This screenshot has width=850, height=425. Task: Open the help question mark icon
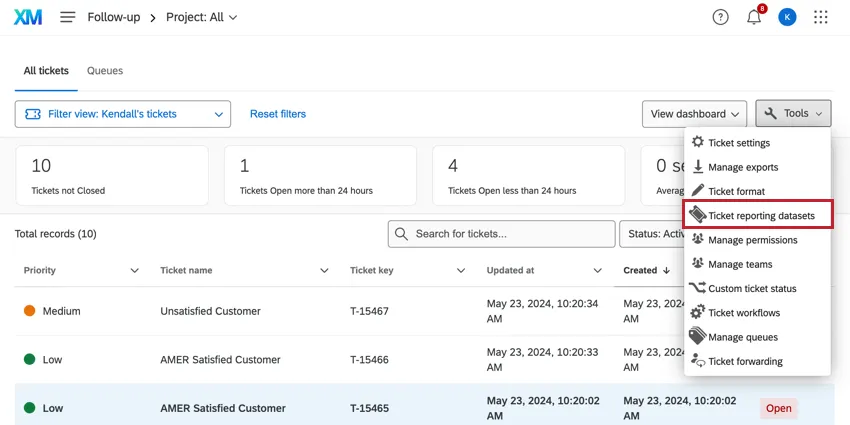coord(720,17)
